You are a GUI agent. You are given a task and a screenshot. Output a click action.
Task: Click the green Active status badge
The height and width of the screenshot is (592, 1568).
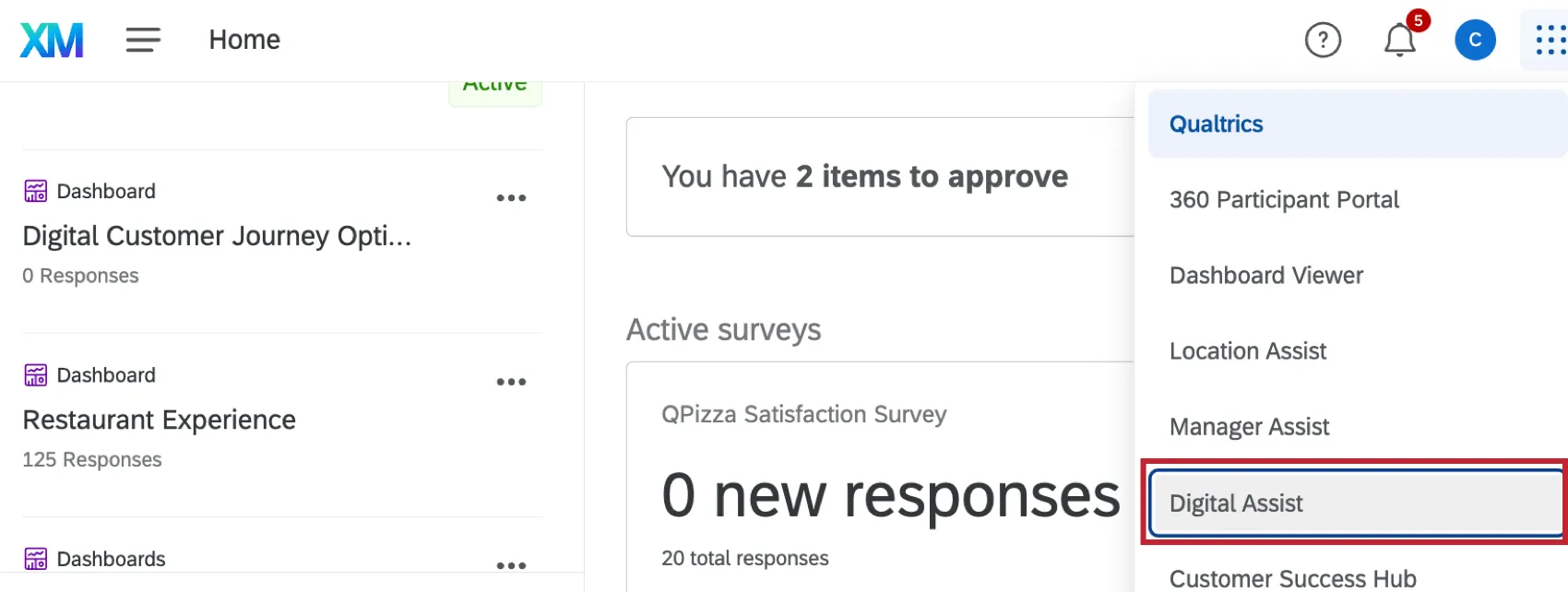tap(495, 83)
